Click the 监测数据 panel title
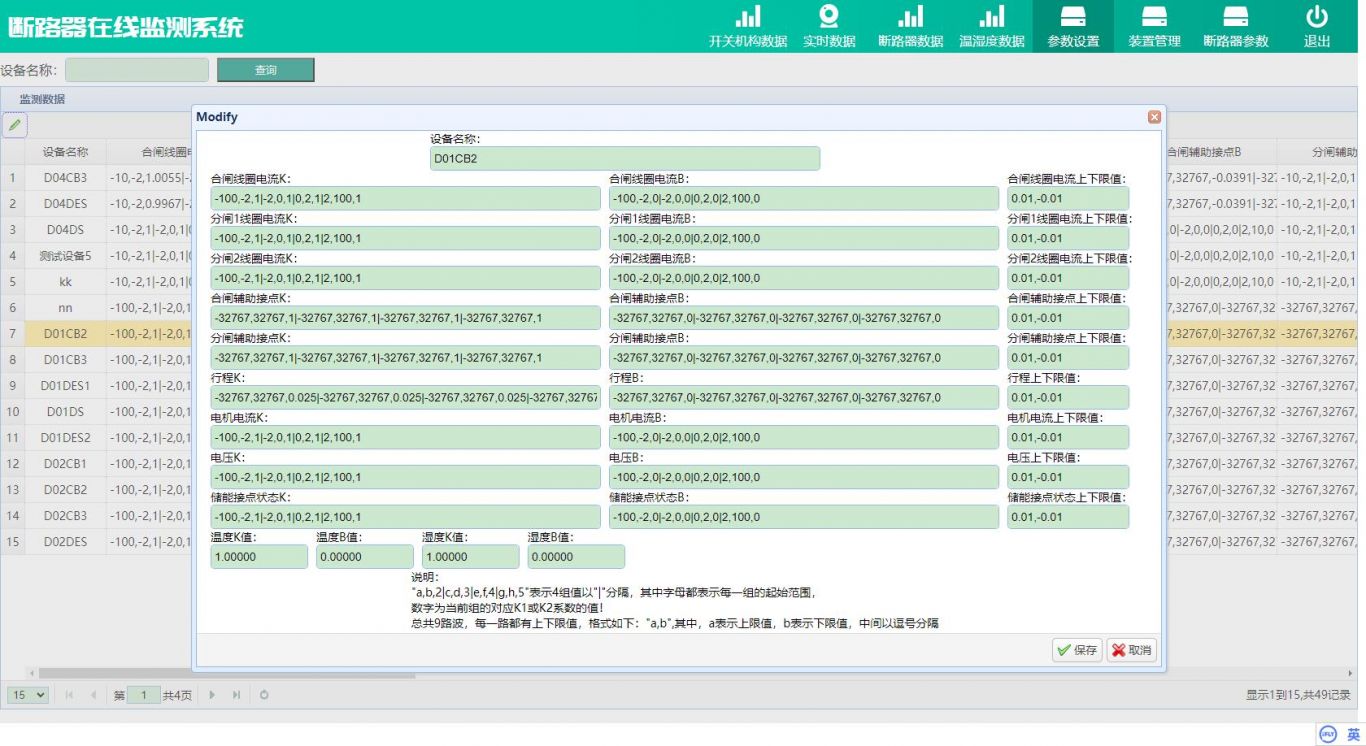Image resolution: width=1366 pixels, height=746 pixels. coord(42,99)
